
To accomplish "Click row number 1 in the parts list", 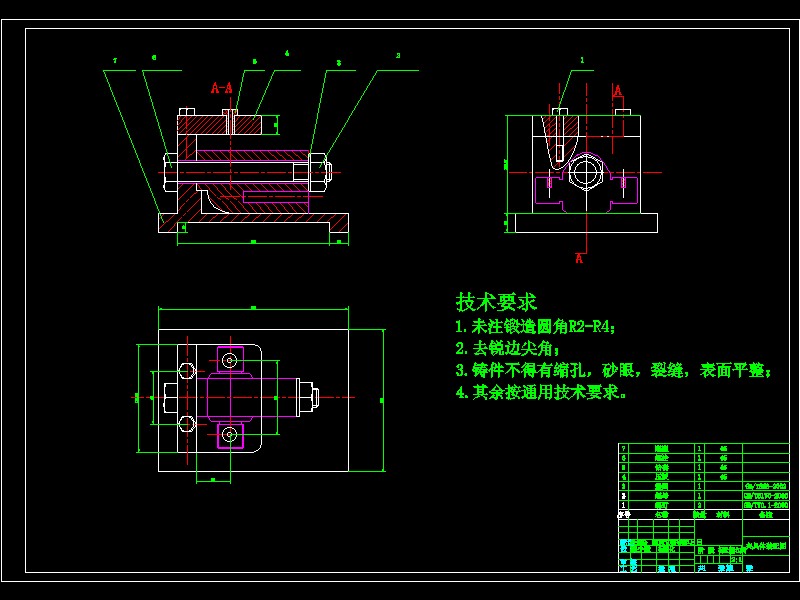I will 623,505.
